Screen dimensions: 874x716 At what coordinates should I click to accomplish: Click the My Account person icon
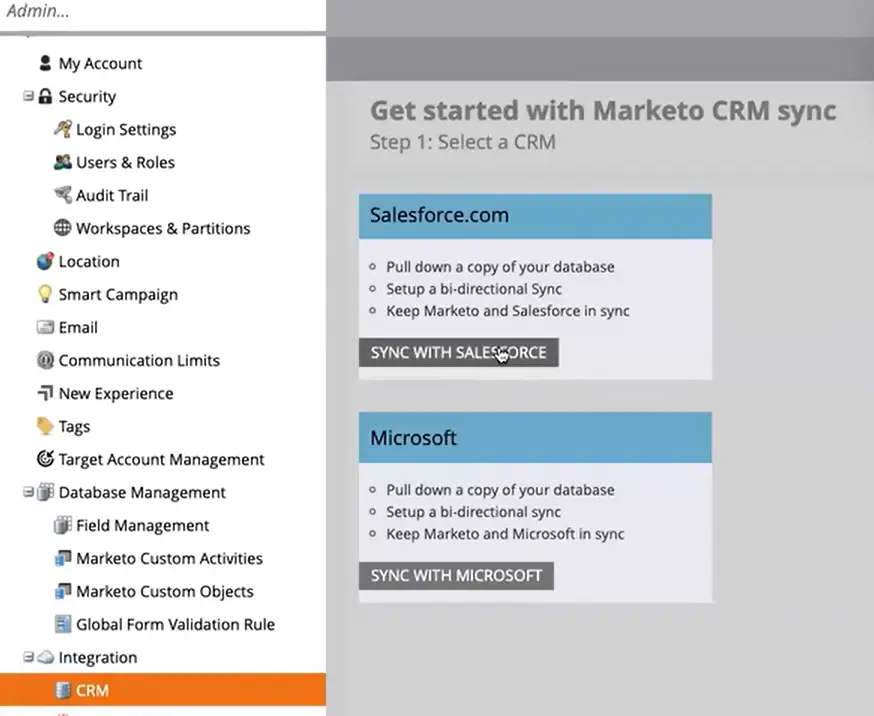pos(45,63)
